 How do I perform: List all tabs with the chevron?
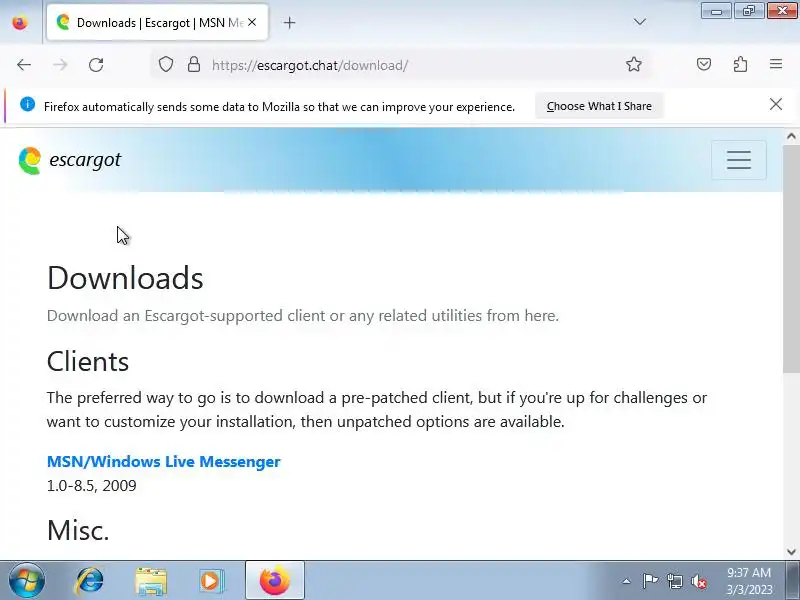[x=639, y=22]
